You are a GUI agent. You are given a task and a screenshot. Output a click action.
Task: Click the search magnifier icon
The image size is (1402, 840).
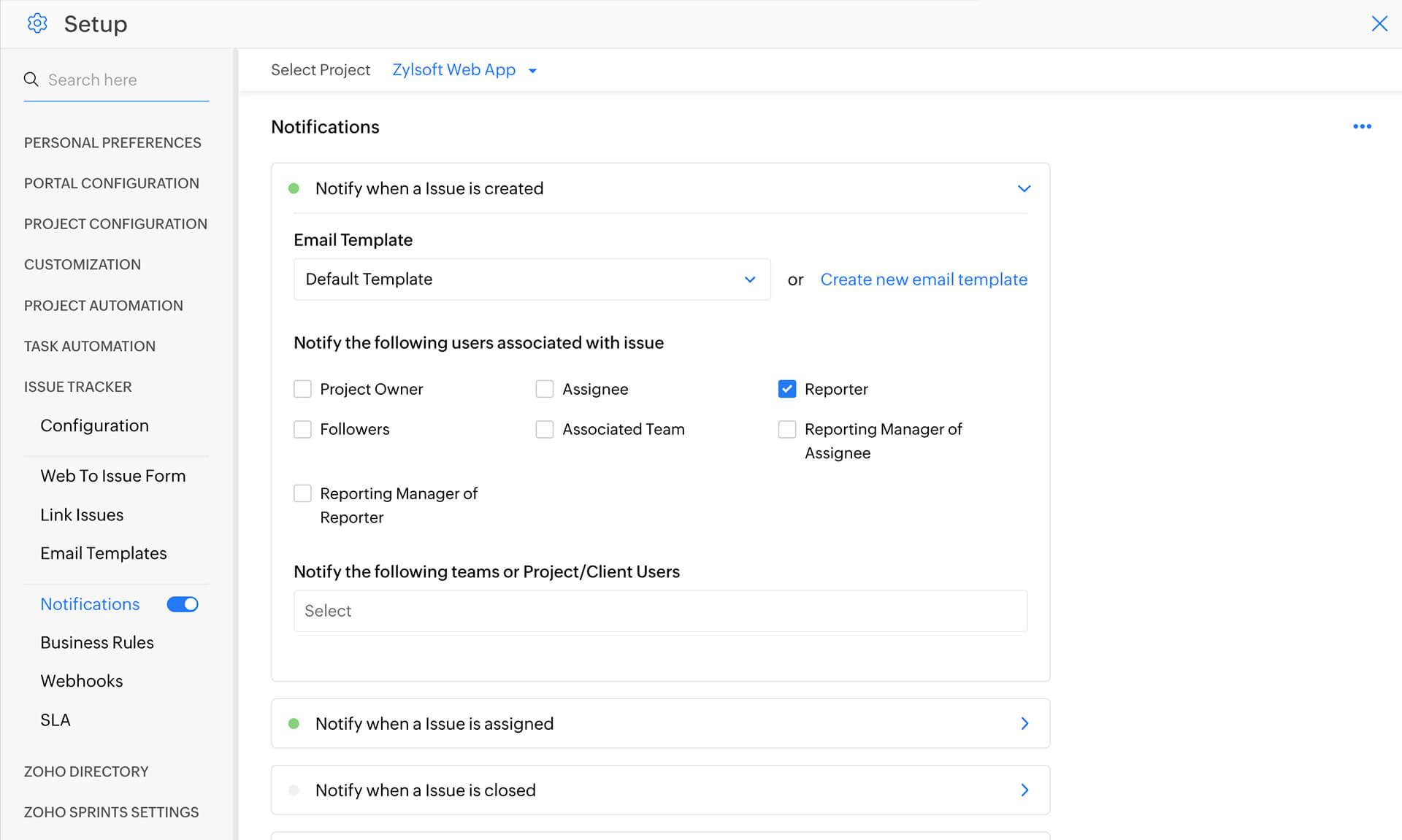pyautogui.click(x=31, y=79)
